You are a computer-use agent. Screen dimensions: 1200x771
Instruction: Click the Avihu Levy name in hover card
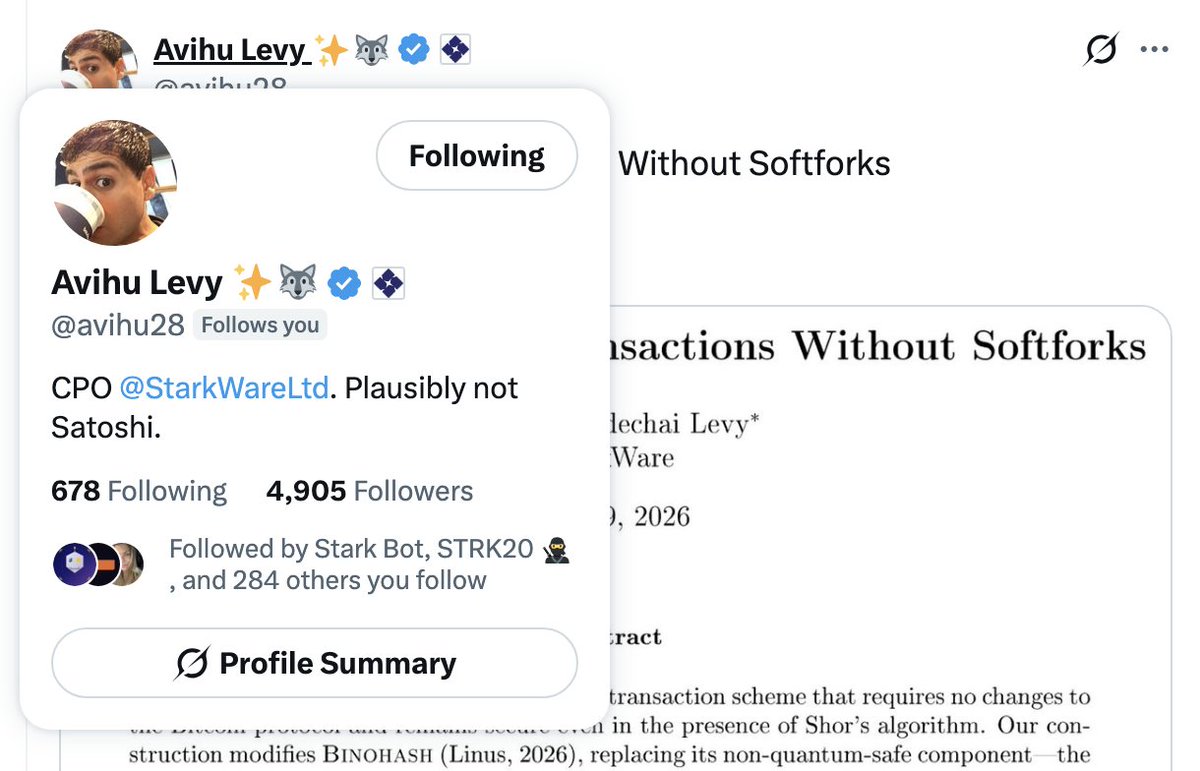pos(137,284)
